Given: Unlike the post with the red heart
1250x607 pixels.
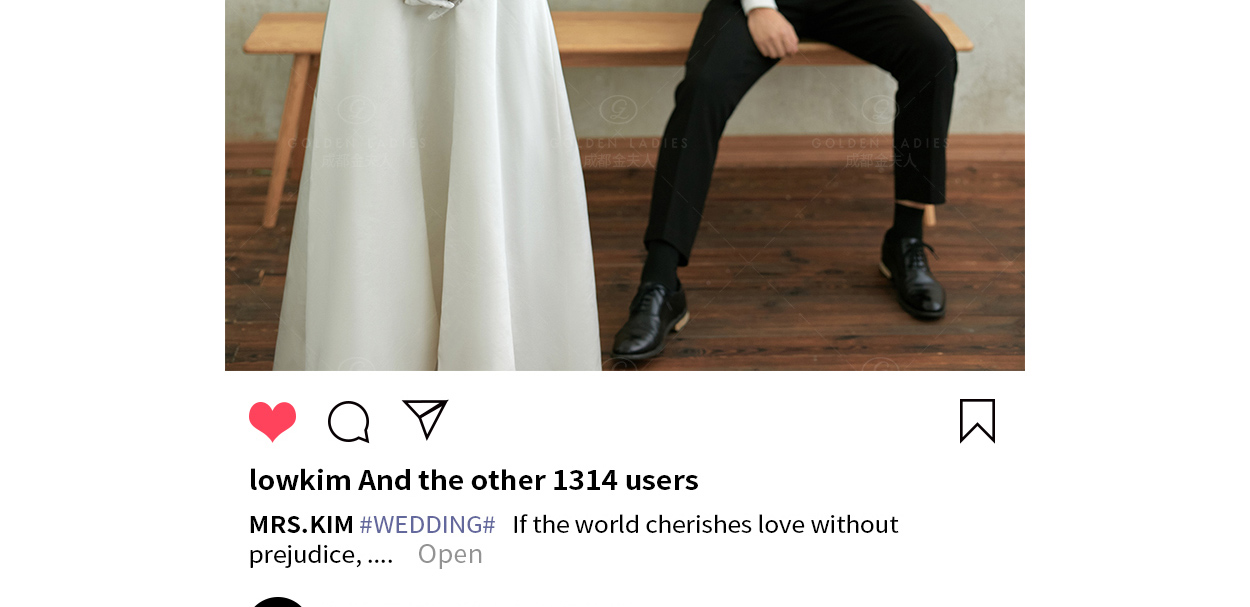Looking at the screenshot, I should point(273,421).
